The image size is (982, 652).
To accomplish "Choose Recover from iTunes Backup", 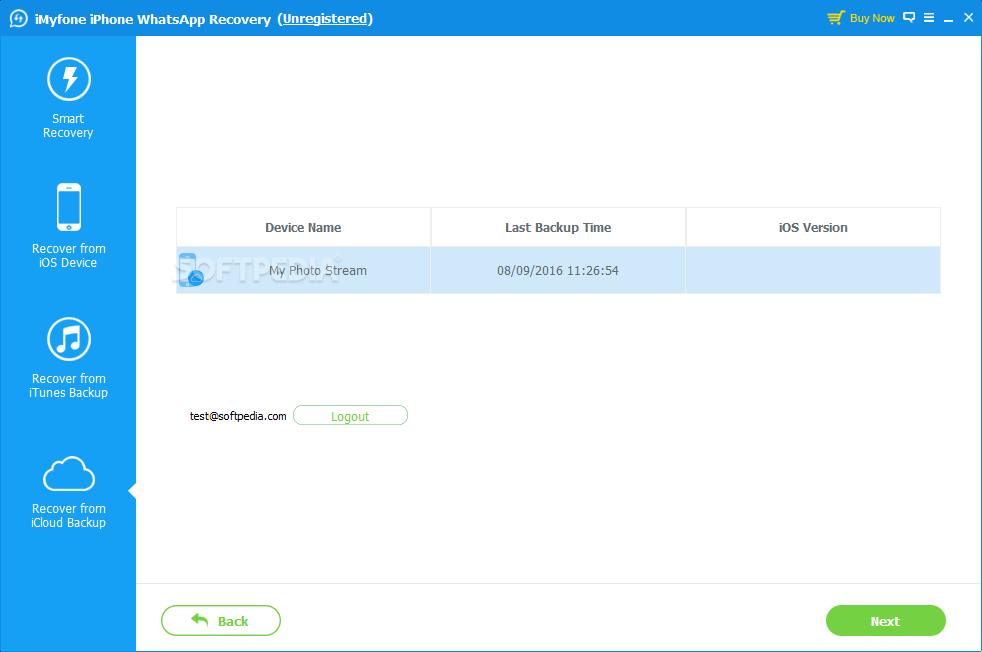I will 68,358.
